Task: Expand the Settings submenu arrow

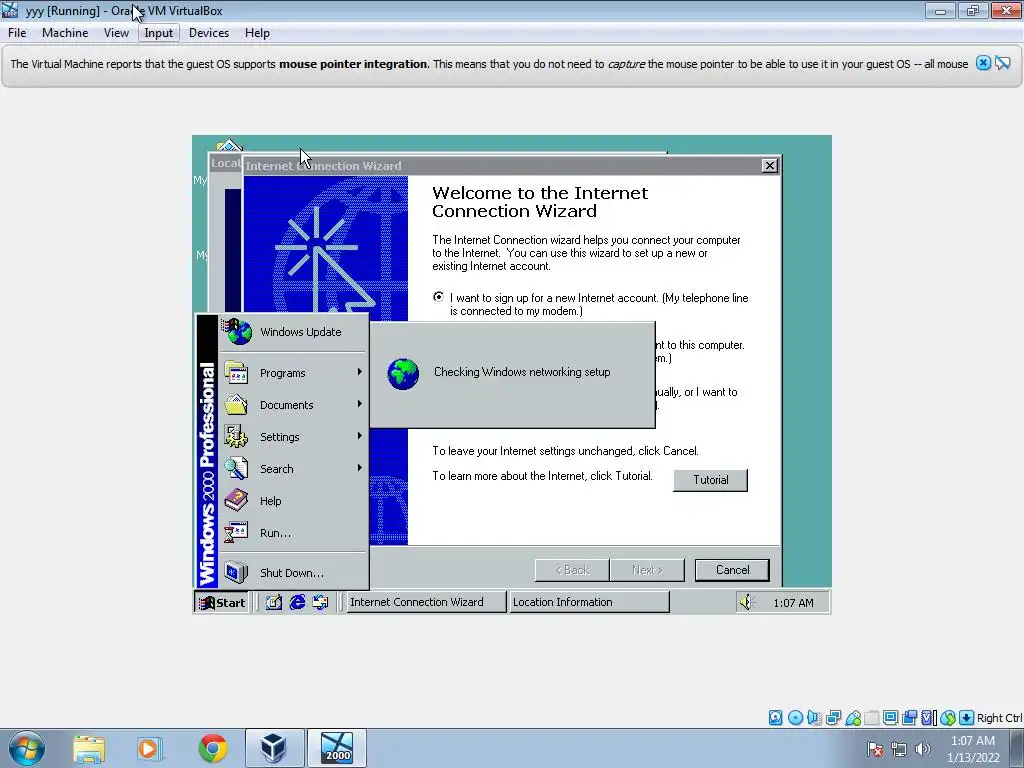Action: [359, 436]
